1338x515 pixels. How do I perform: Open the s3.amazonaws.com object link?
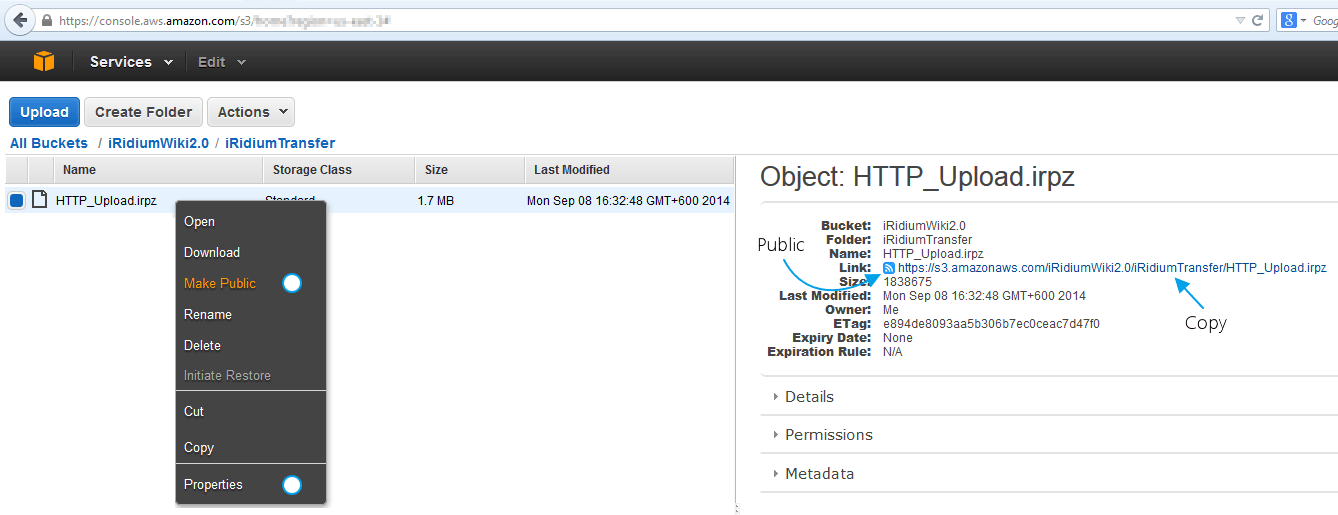pos(1112,268)
